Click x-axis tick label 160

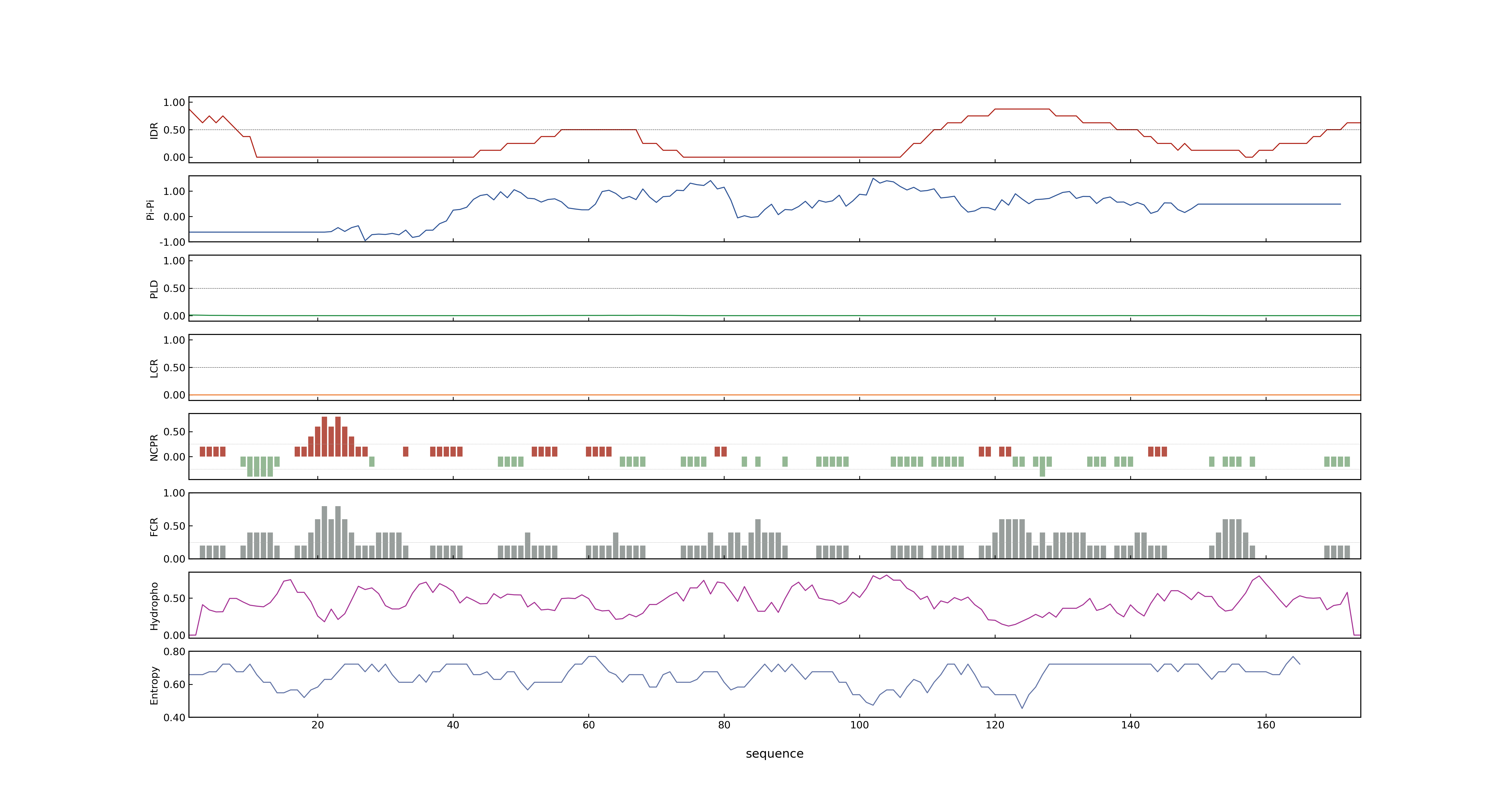click(1266, 725)
